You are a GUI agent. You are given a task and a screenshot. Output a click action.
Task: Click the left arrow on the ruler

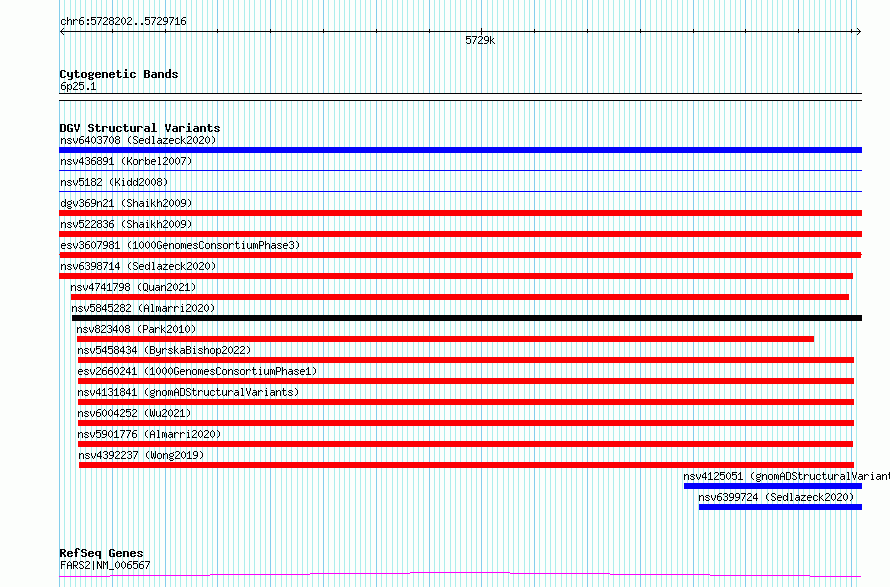[62, 32]
